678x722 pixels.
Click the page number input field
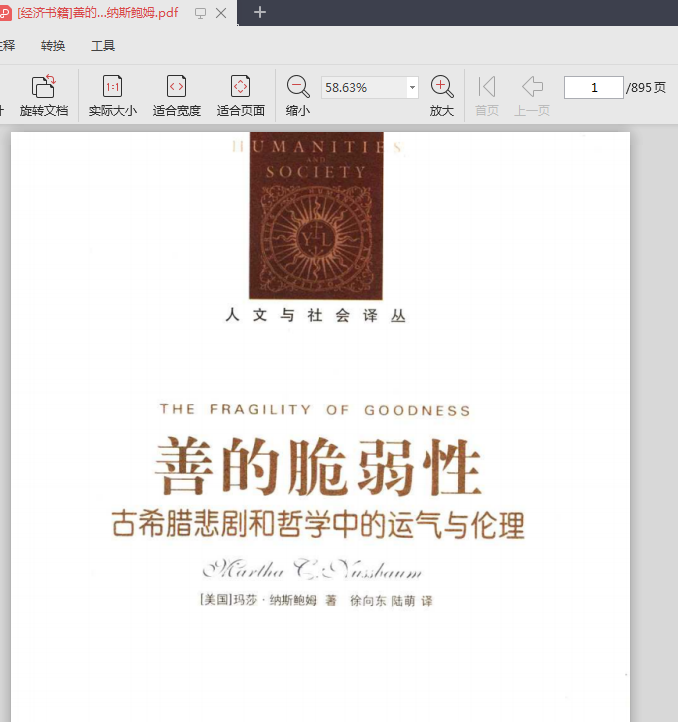pos(594,87)
